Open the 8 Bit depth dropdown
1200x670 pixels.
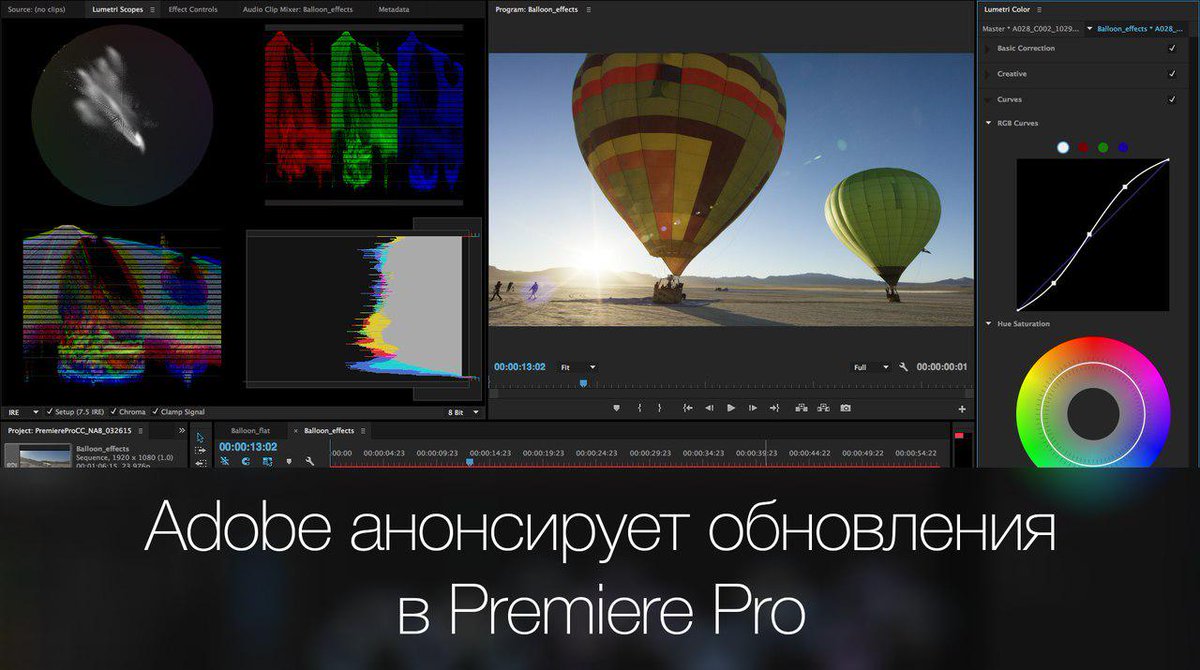463,412
